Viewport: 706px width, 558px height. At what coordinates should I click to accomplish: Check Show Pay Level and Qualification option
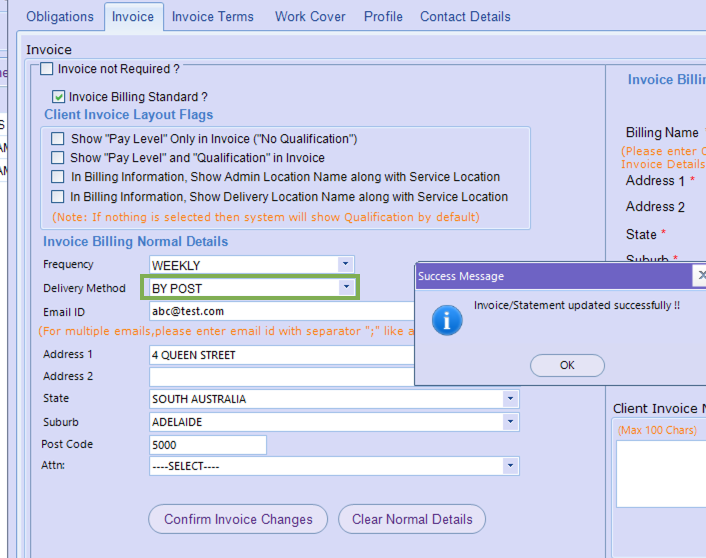[x=58, y=158]
